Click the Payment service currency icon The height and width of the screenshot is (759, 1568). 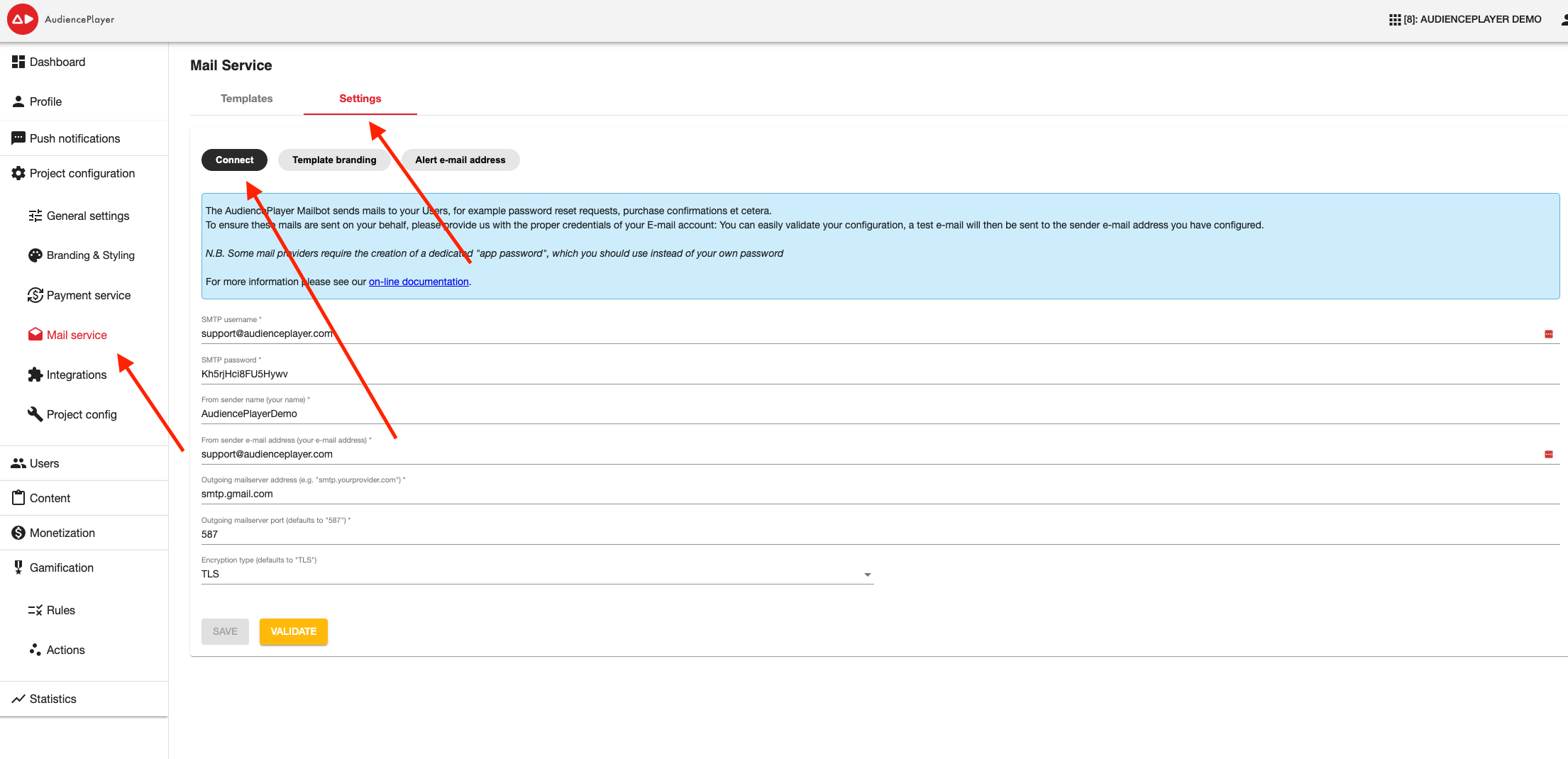35,295
